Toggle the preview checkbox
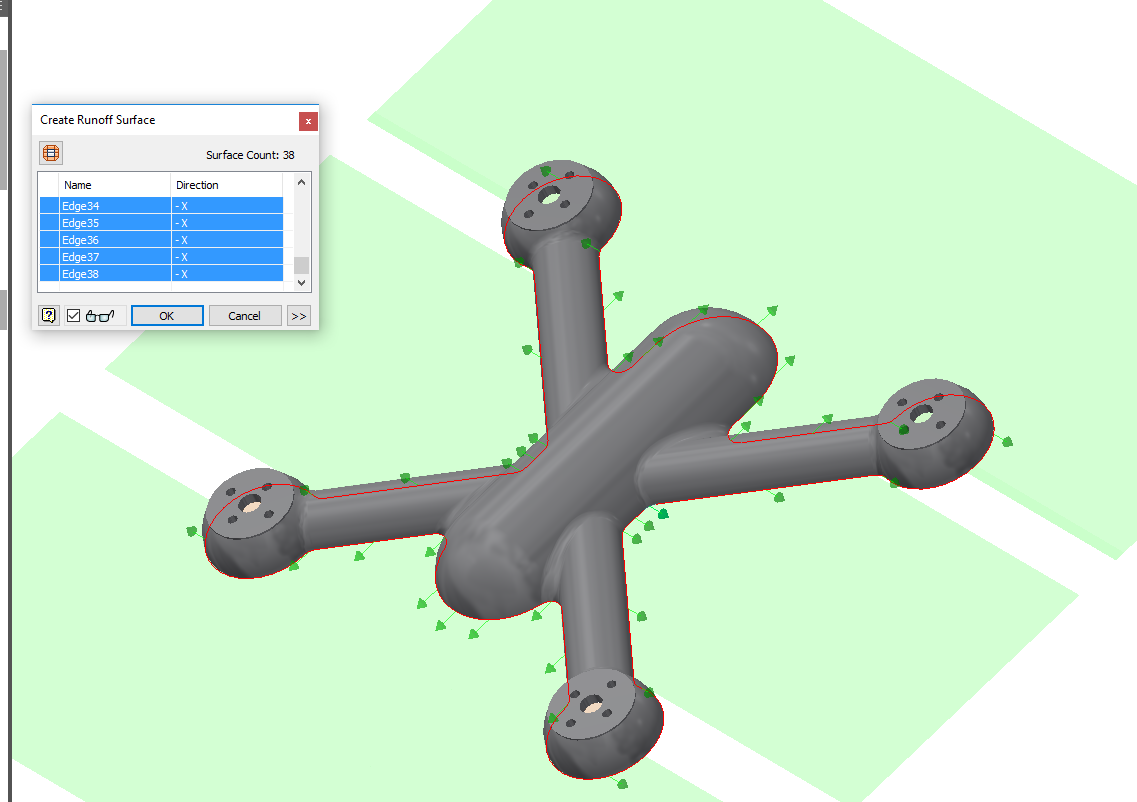The height and width of the screenshot is (802, 1137). coord(73,315)
